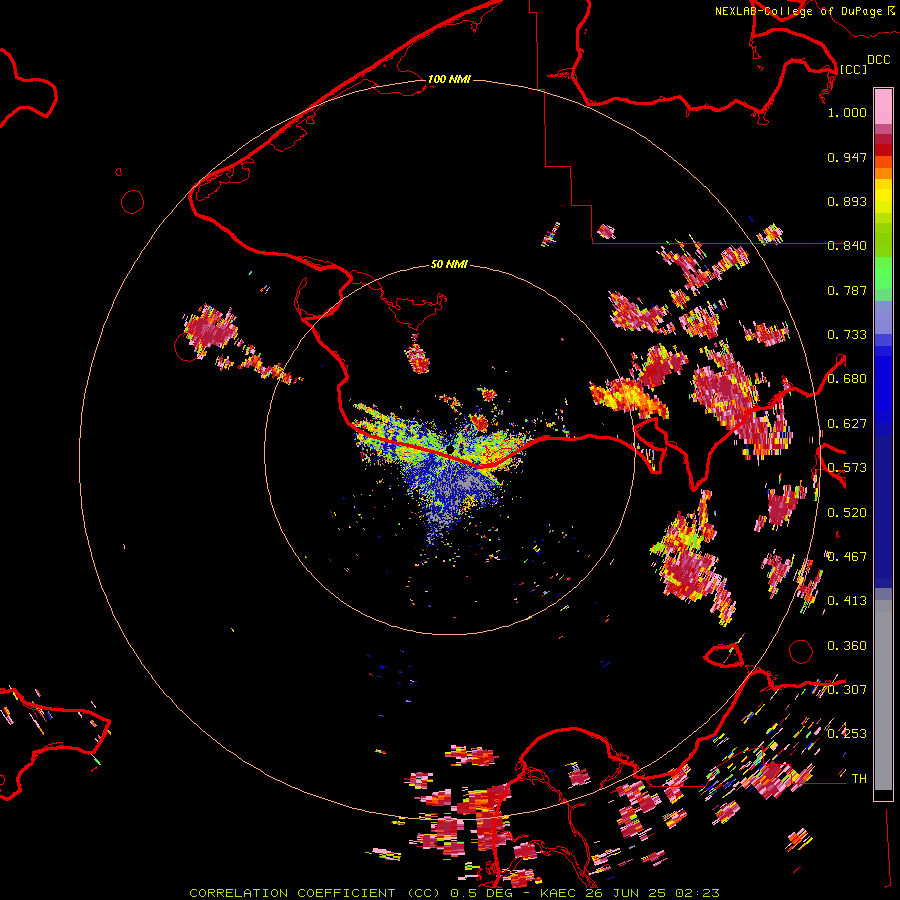Click the TH threshold label
The width and height of the screenshot is (900, 900).
tap(859, 779)
